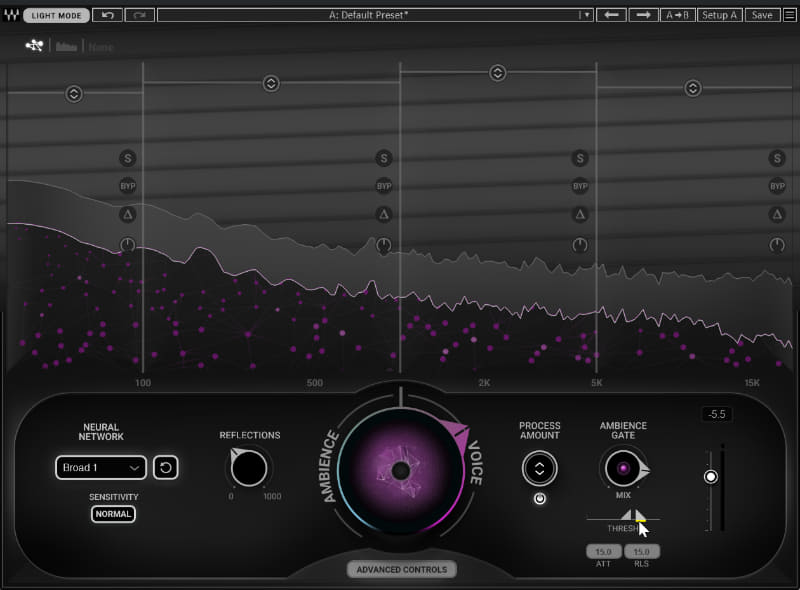The height and width of the screenshot is (590, 800).
Task: Click the third band's small knob icon
Action: point(580,245)
